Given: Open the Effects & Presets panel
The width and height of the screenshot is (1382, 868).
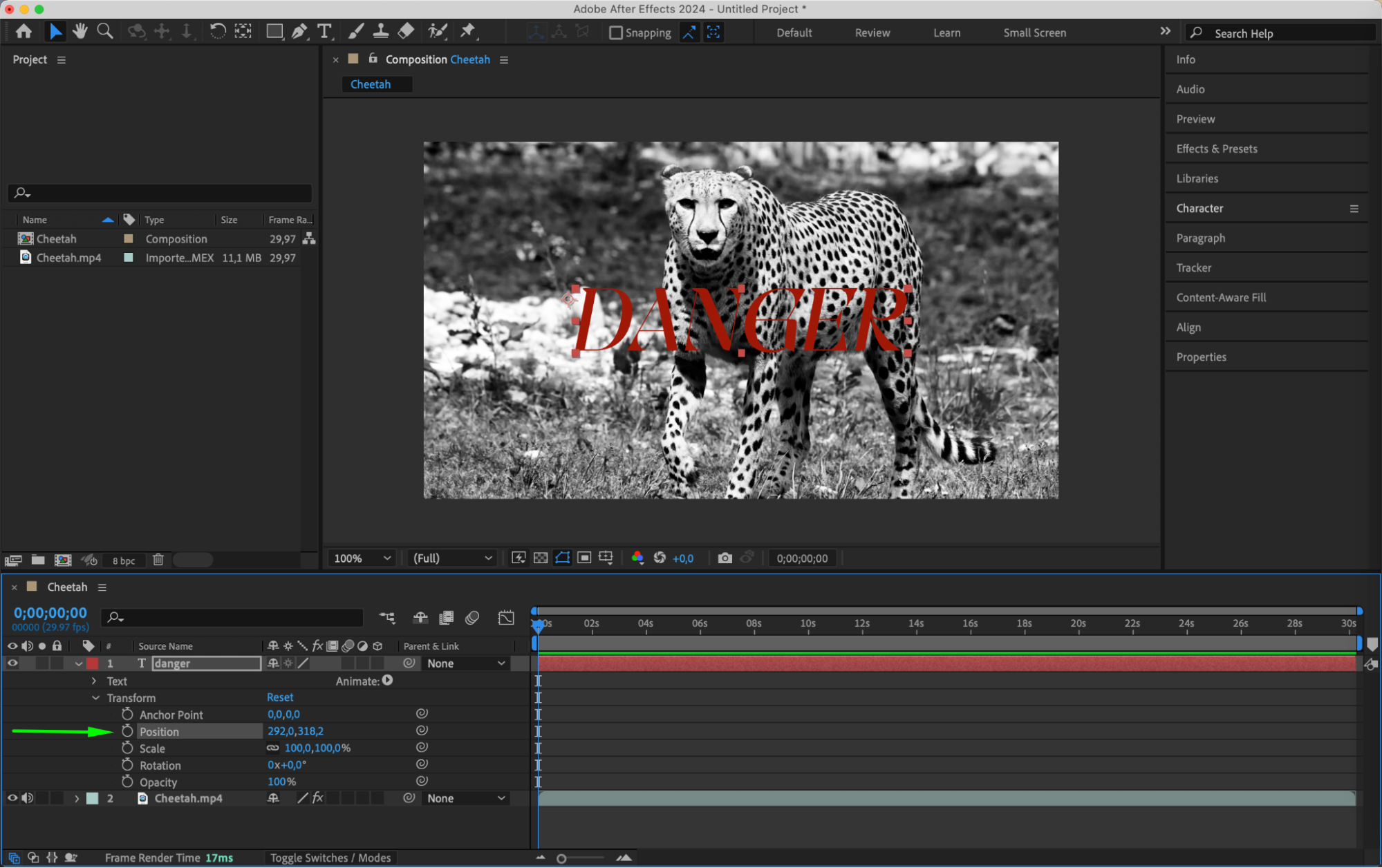Looking at the screenshot, I should tap(1216, 149).
